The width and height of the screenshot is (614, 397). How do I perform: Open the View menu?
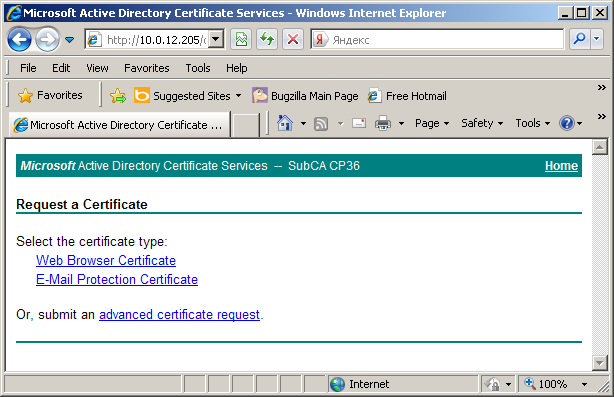[97, 68]
